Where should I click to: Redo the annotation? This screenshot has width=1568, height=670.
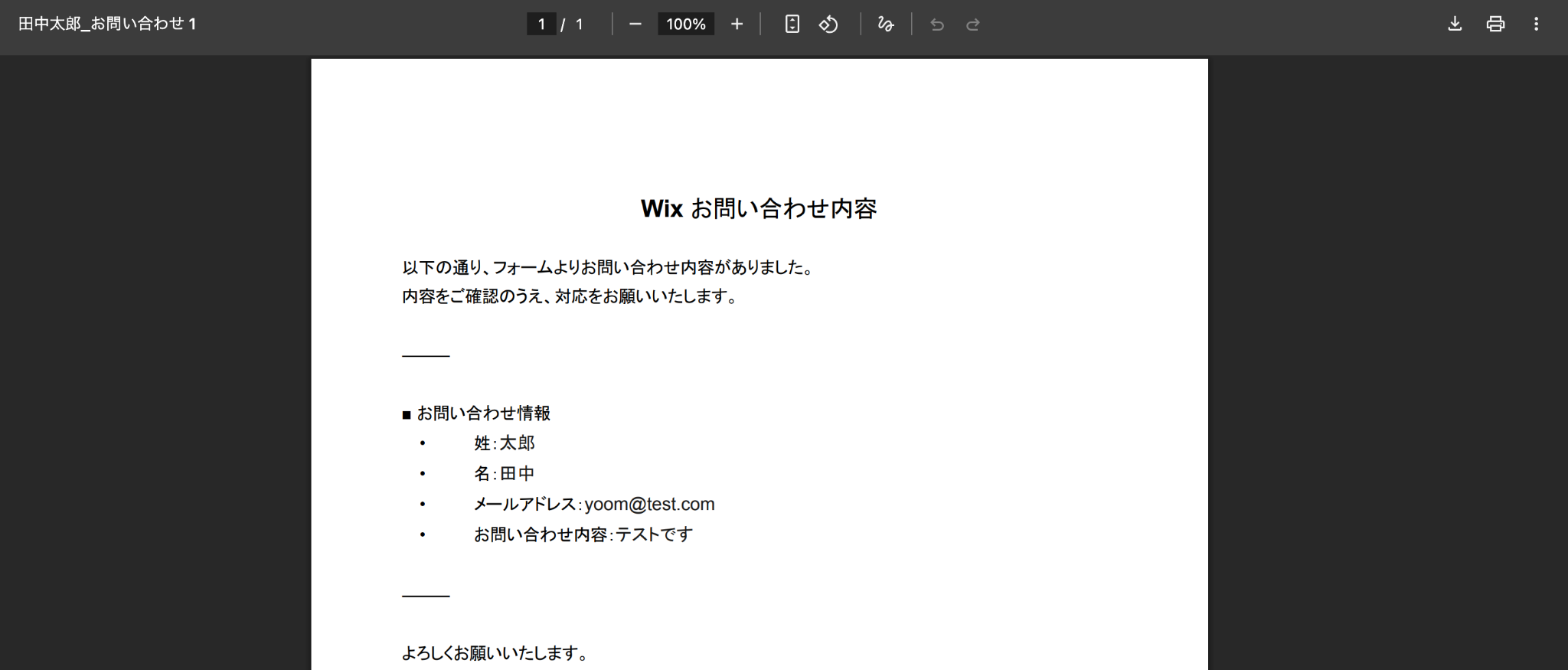tap(973, 25)
